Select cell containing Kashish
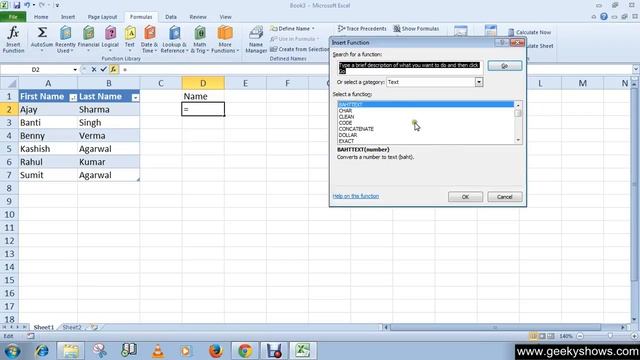 point(48,149)
